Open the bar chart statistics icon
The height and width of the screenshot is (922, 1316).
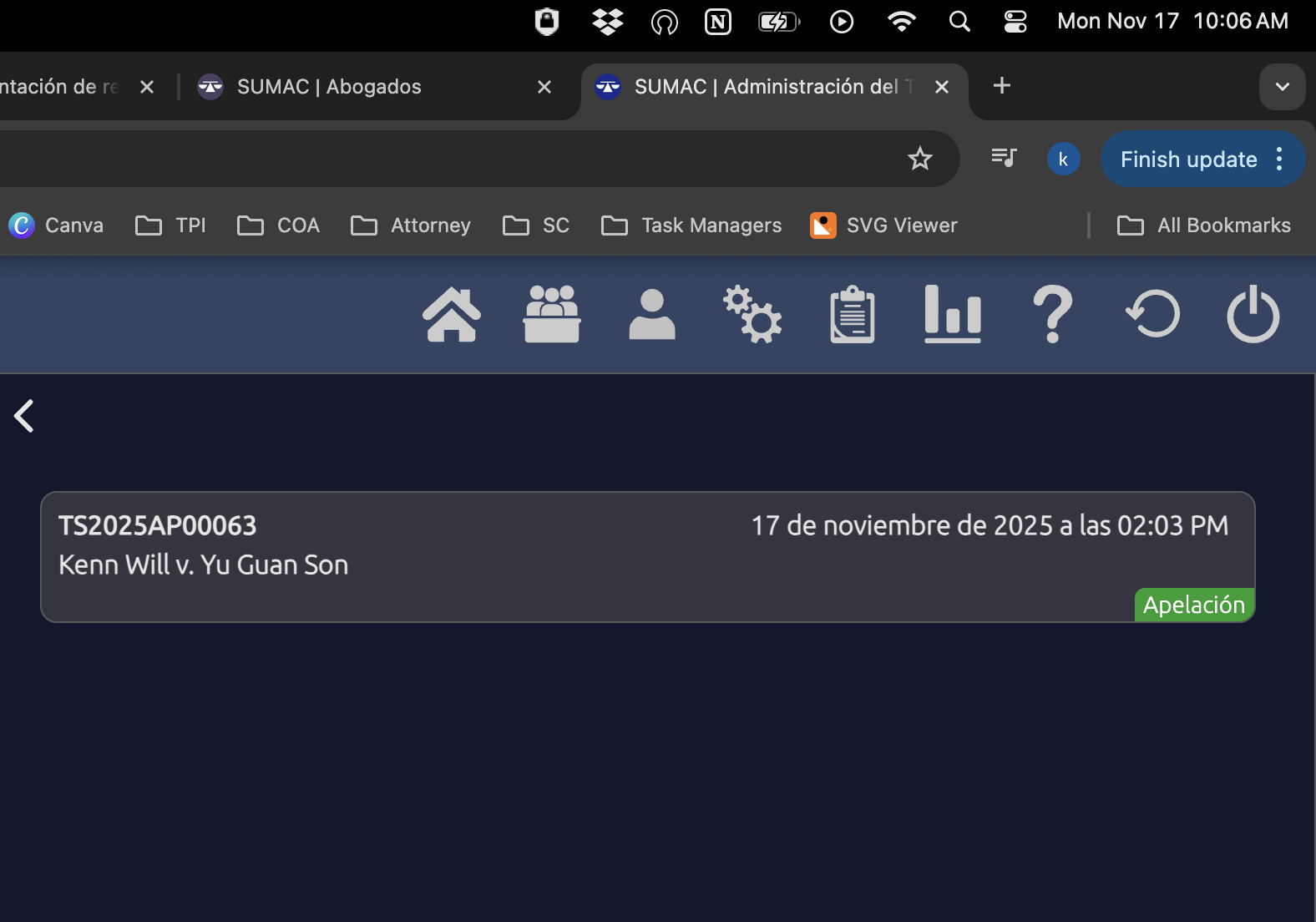tap(953, 315)
